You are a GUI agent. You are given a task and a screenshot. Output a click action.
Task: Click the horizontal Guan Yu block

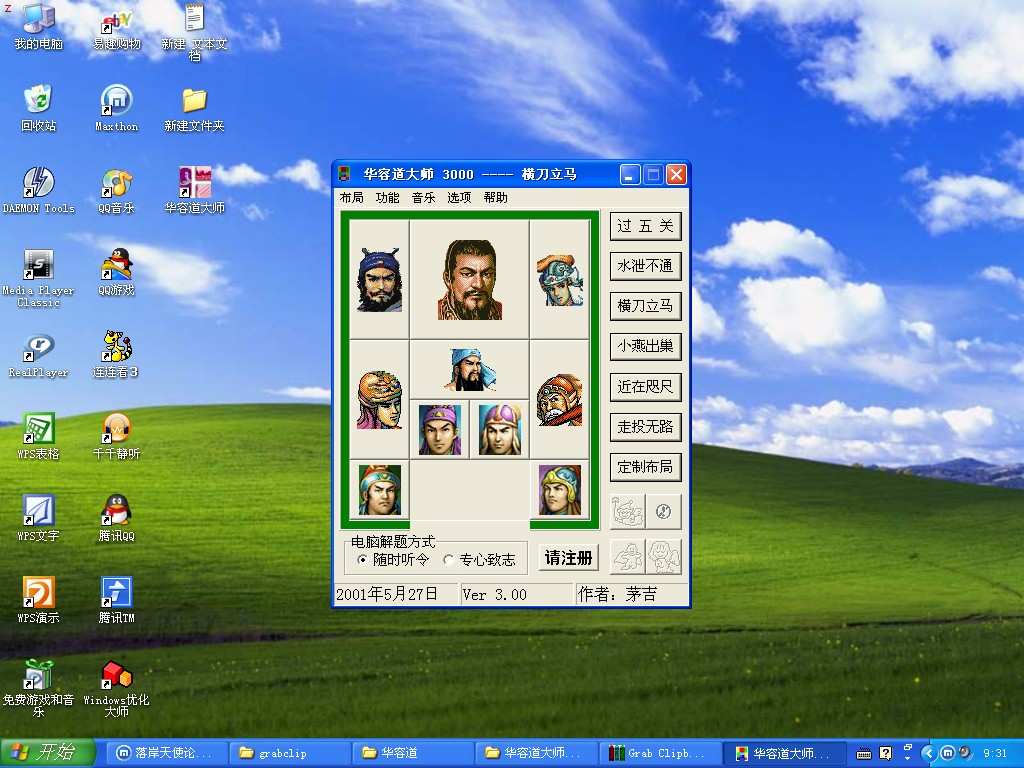(470, 369)
